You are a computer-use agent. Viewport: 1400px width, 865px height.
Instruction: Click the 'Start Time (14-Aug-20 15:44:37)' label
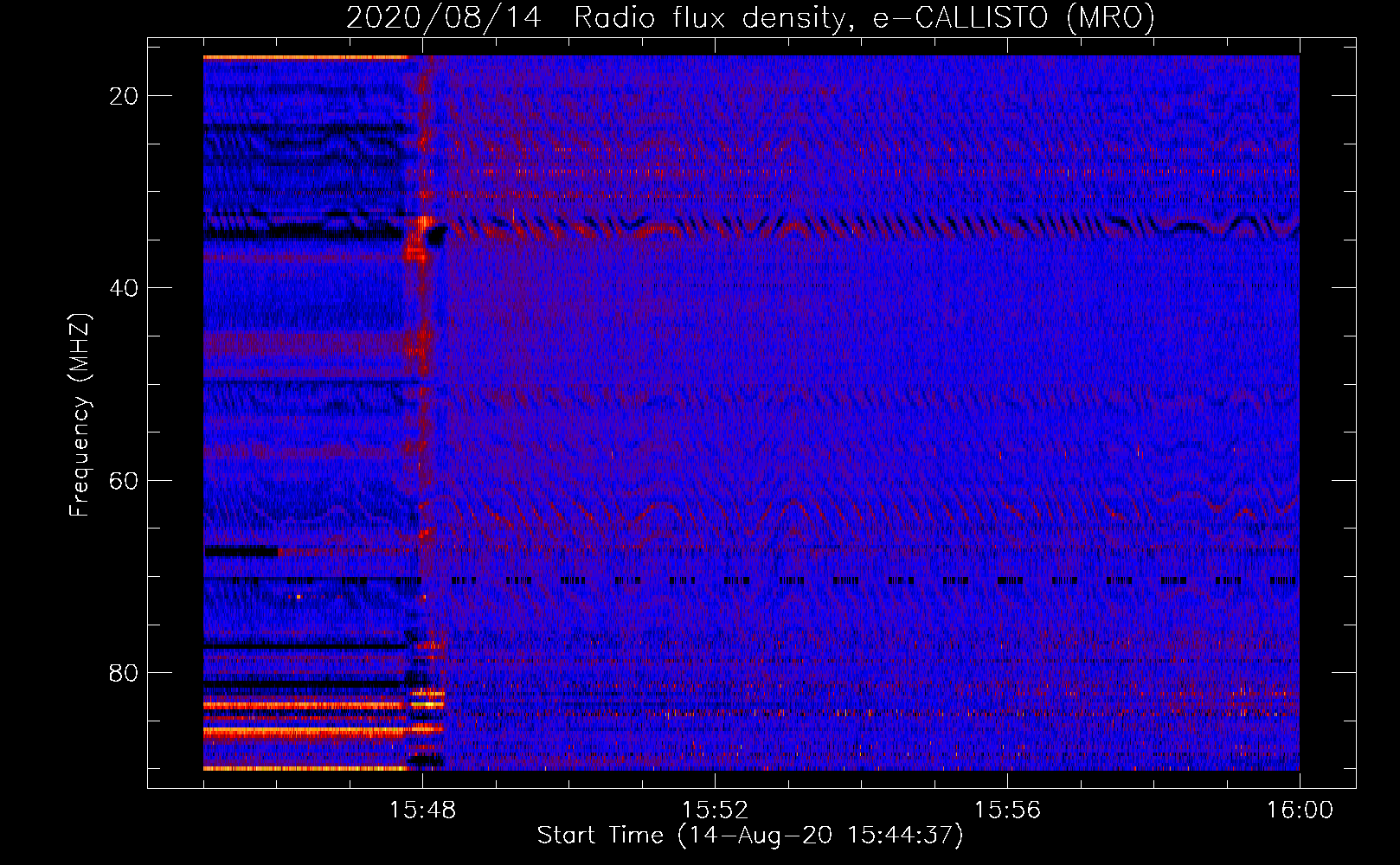coord(750,835)
